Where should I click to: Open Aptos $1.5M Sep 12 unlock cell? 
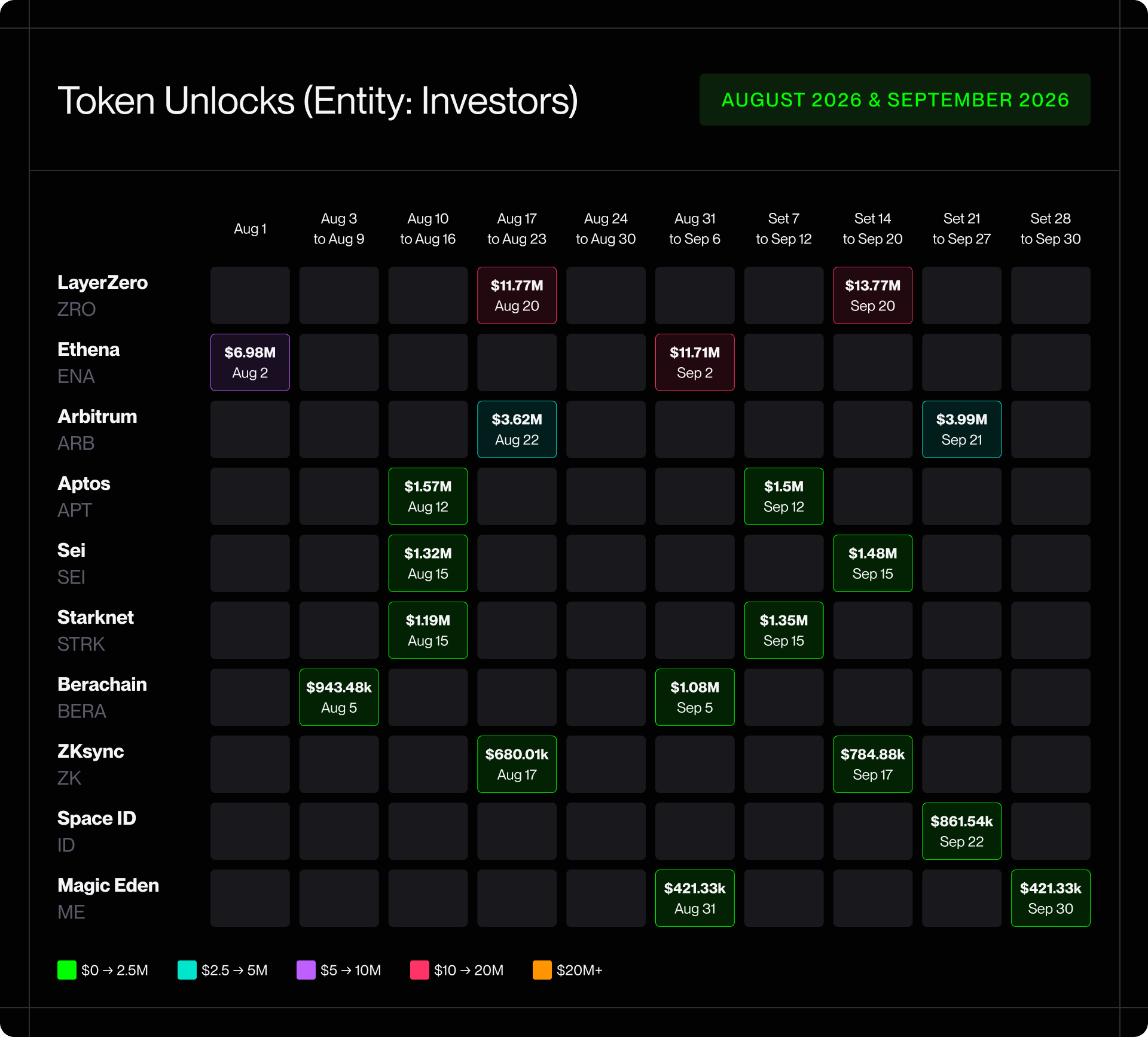(784, 496)
